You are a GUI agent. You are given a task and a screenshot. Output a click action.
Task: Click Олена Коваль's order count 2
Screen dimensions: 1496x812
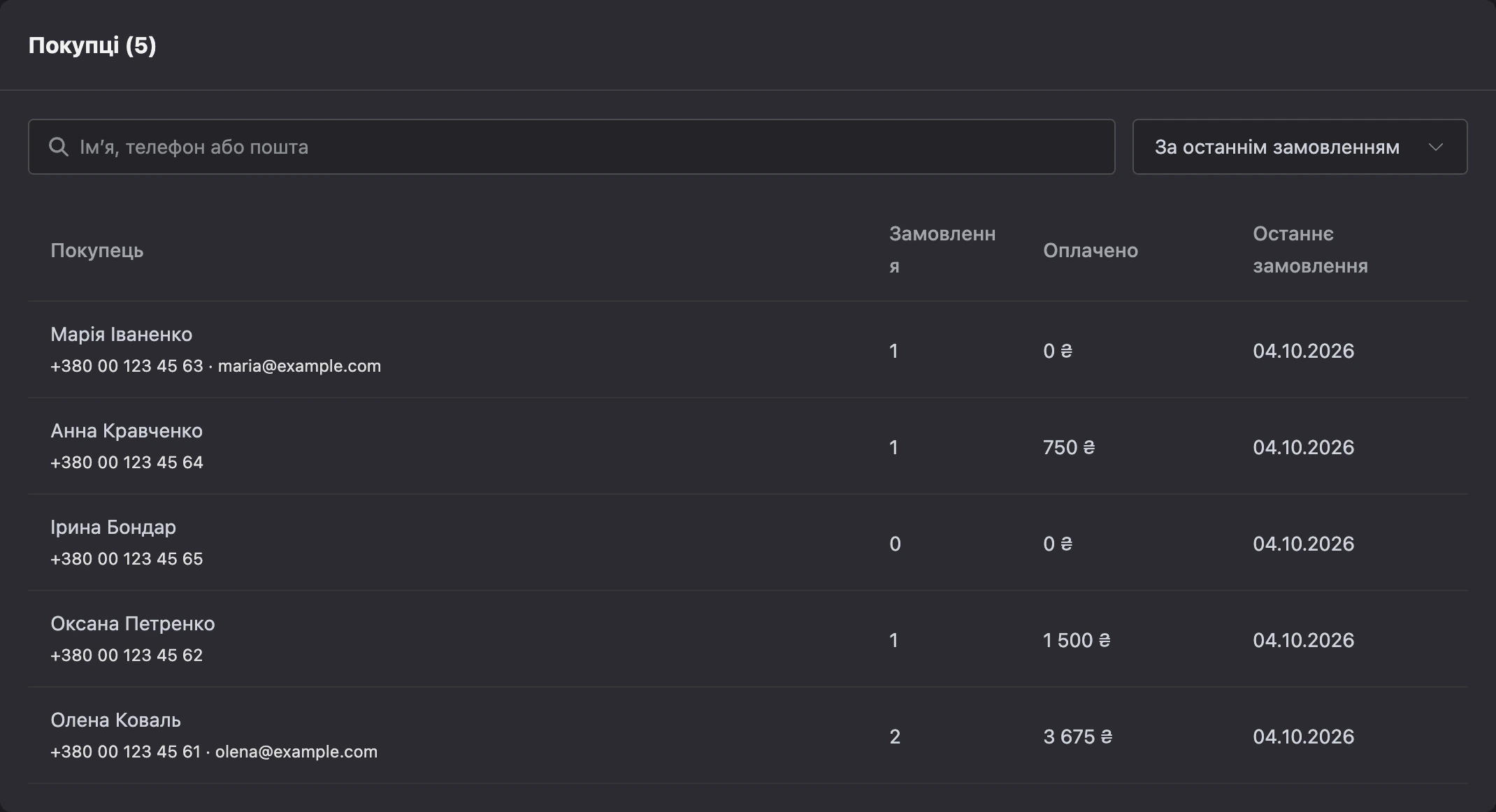tap(895, 737)
